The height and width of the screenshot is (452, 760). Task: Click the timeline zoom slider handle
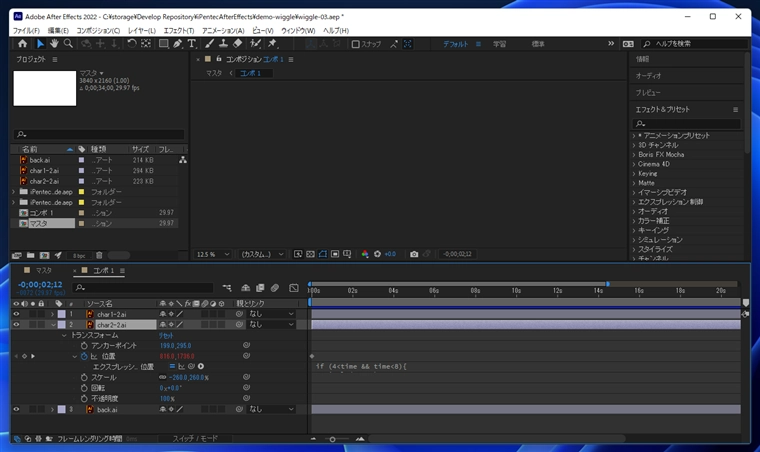(332, 439)
